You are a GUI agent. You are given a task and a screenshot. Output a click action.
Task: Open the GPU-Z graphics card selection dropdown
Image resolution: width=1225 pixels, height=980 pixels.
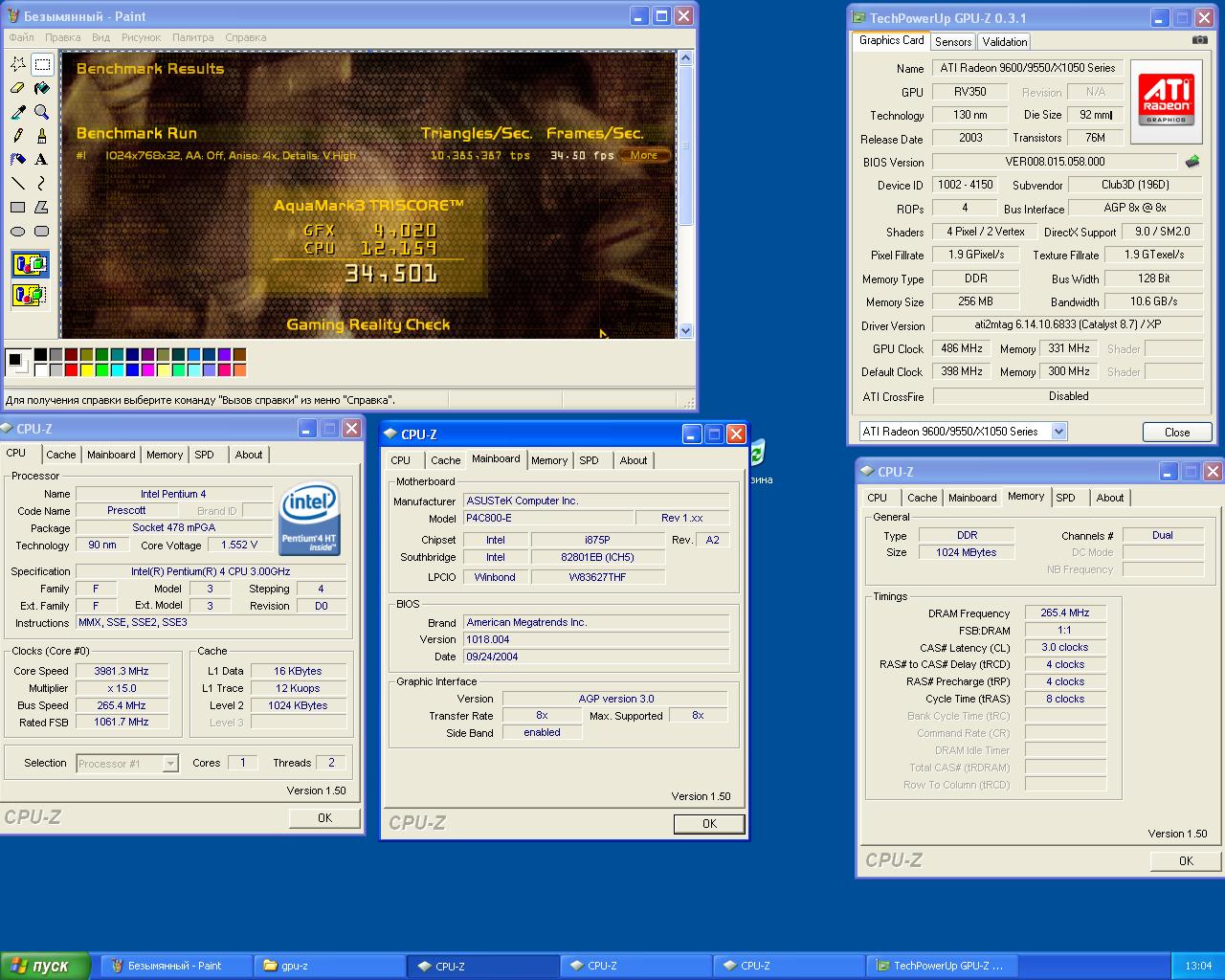click(x=1059, y=432)
